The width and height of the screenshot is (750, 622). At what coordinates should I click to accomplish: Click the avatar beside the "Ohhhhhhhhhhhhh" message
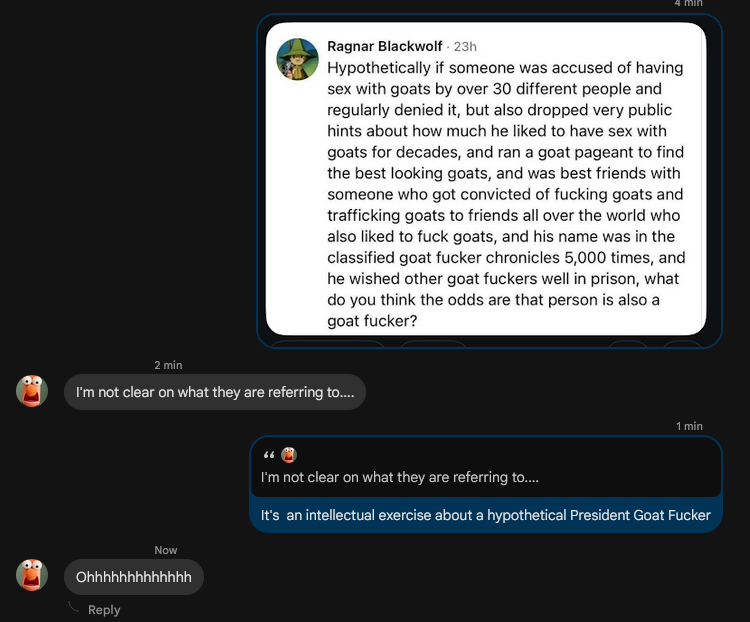pos(32,575)
